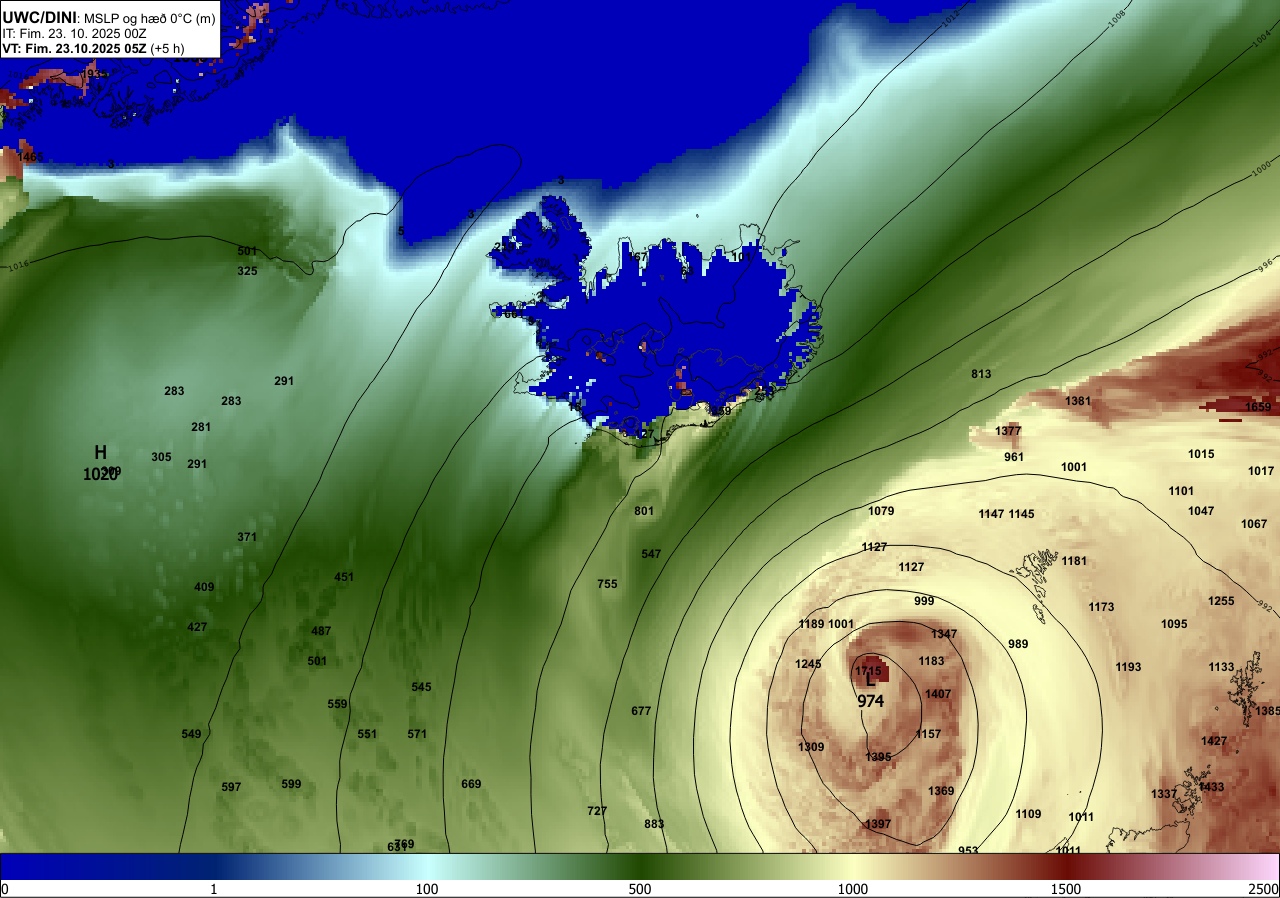This screenshot has height=898, width=1280.
Task: Select the height value 961
Action: [1014, 457]
